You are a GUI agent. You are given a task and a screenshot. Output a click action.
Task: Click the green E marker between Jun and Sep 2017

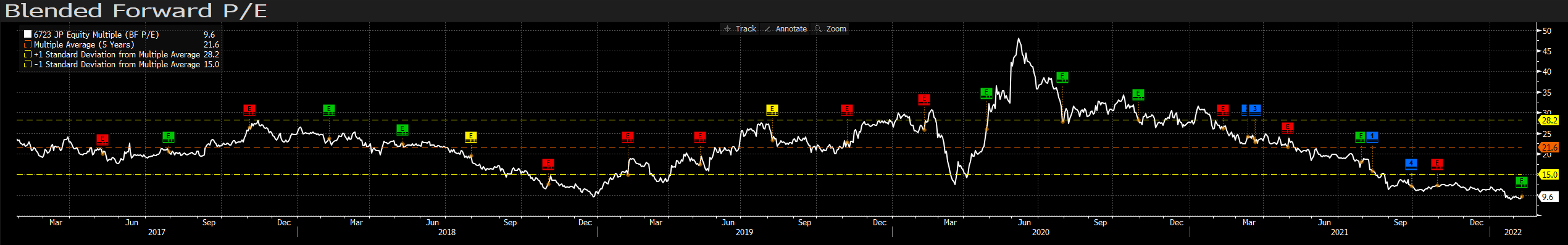[169, 137]
